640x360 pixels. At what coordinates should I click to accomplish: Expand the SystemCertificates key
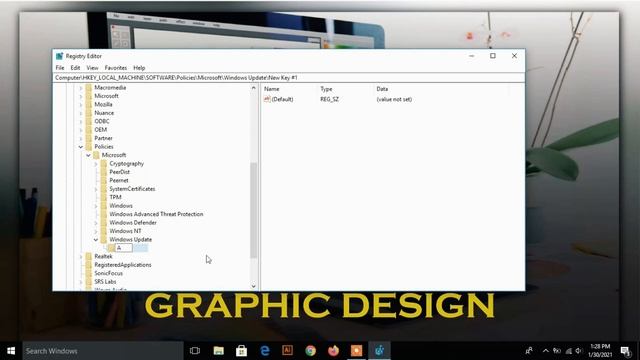tap(96, 189)
